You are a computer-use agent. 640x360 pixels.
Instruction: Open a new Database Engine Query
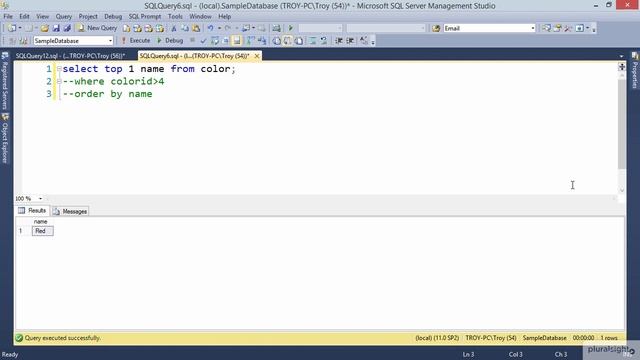tap(127, 28)
